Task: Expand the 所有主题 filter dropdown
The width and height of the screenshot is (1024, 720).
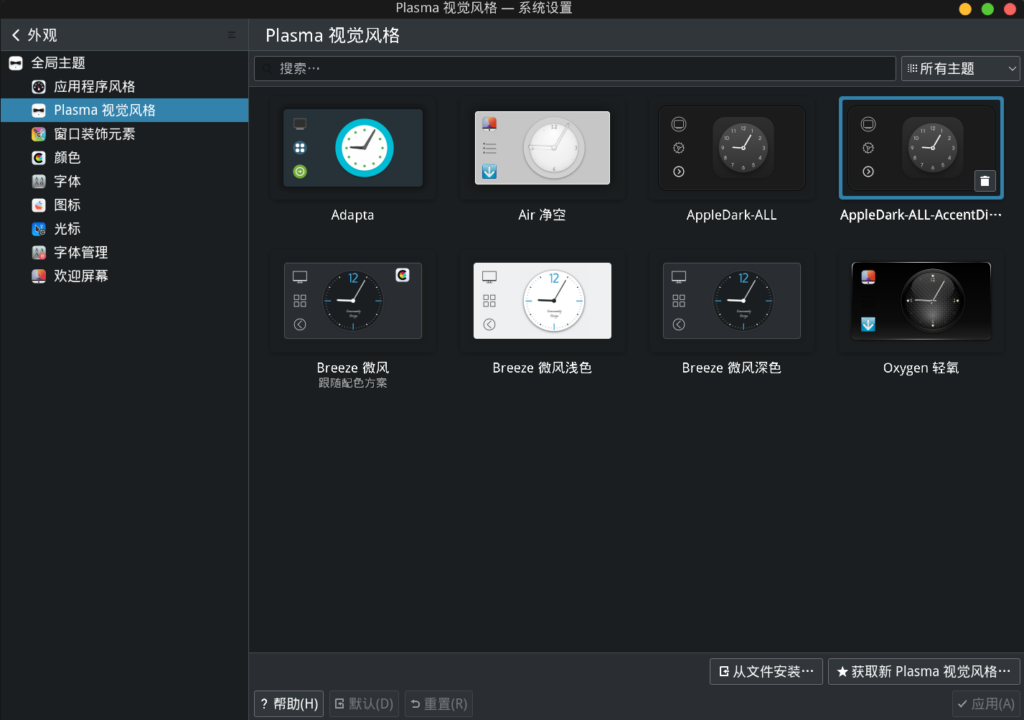Action: click(x=960, y=69)
